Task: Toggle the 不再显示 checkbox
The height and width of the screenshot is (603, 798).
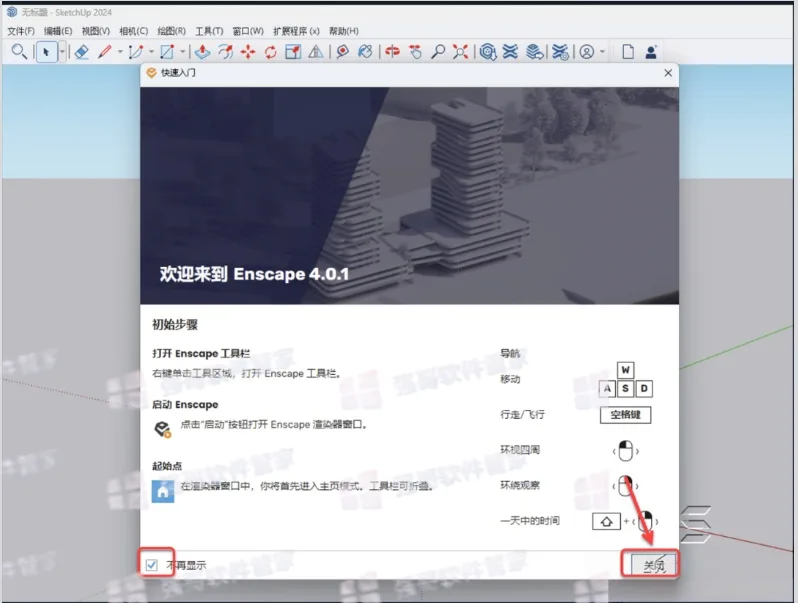Action: 152,565
